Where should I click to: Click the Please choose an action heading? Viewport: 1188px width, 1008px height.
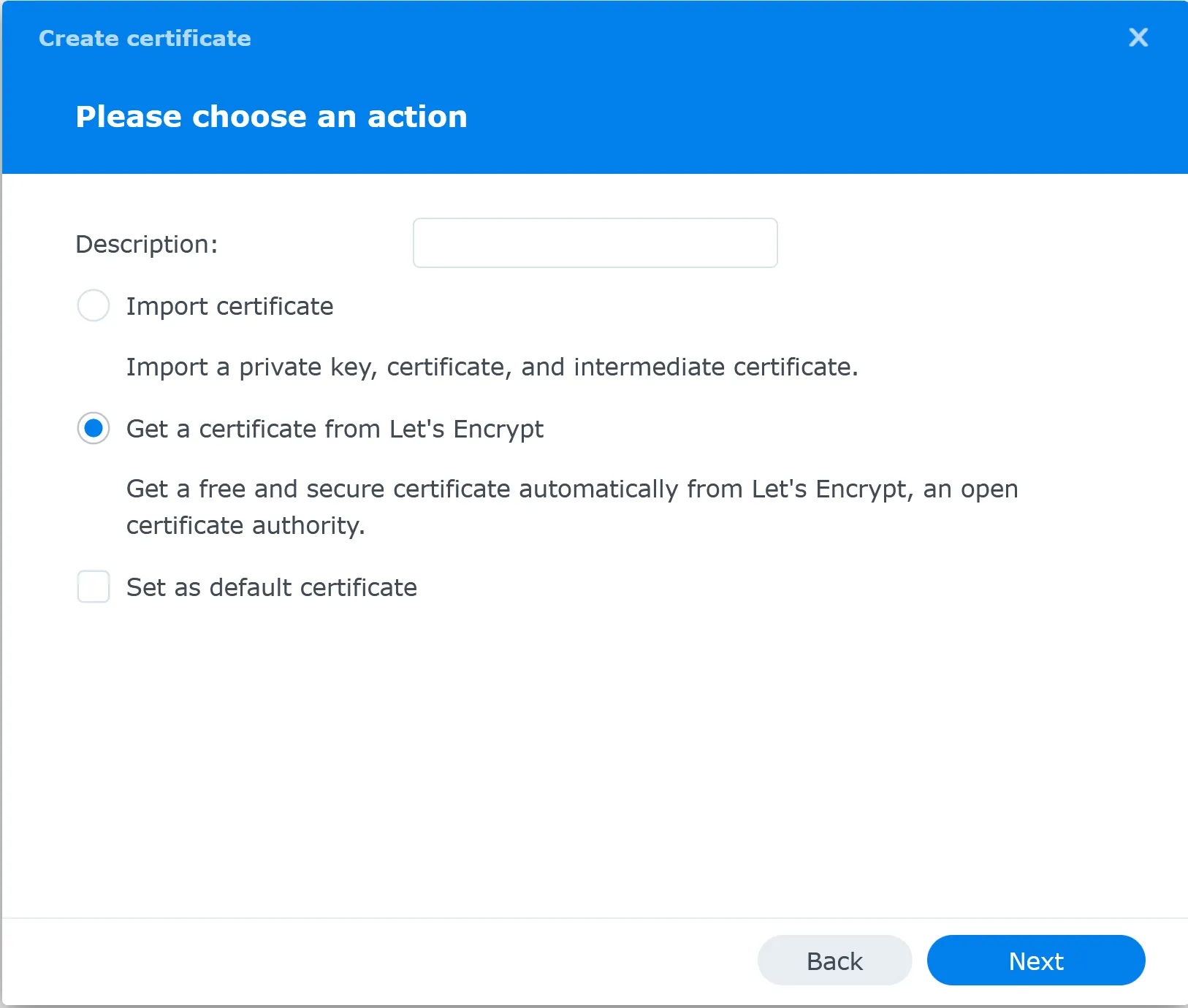pos(272,115)
